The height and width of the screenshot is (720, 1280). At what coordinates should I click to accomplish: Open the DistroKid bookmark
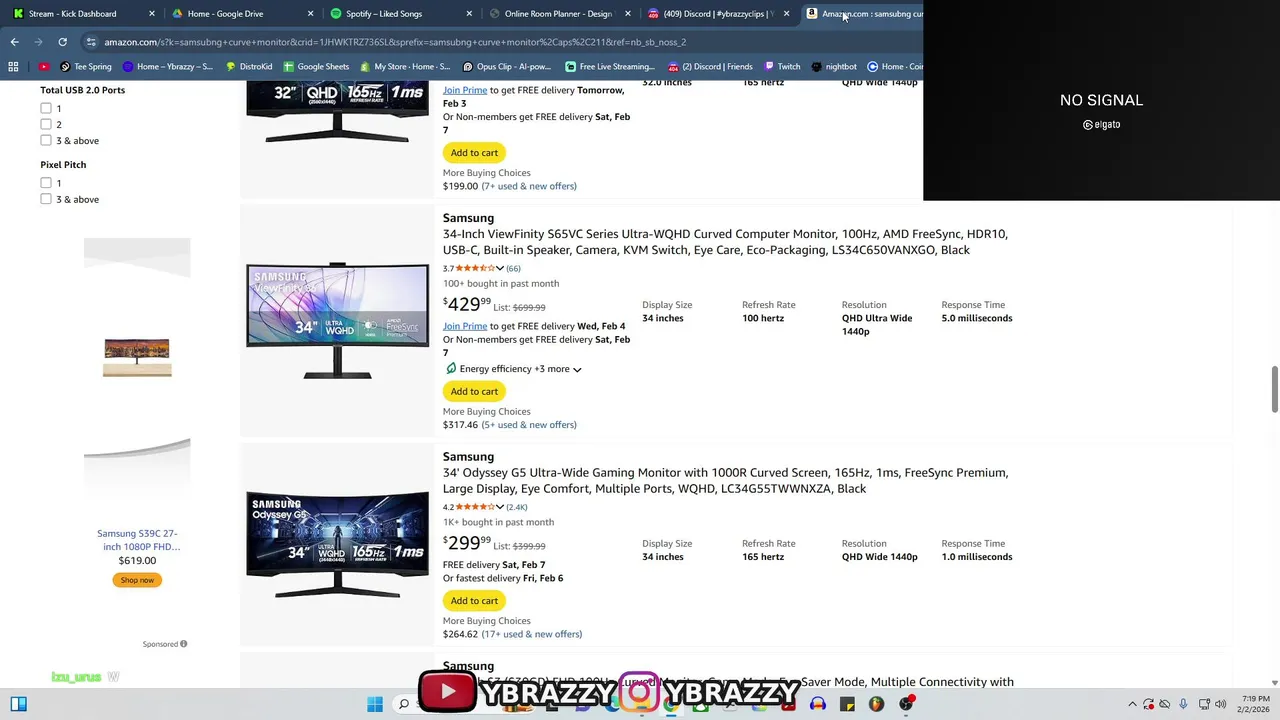tap(249, 67)
